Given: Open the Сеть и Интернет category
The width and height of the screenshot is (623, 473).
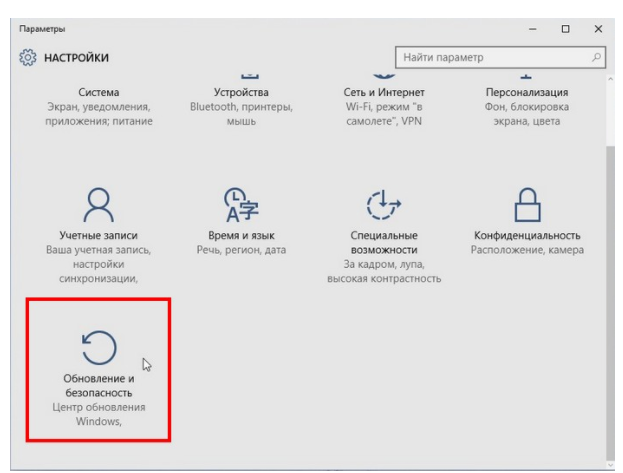Looking at the screenshot, I should click(384, 92).
